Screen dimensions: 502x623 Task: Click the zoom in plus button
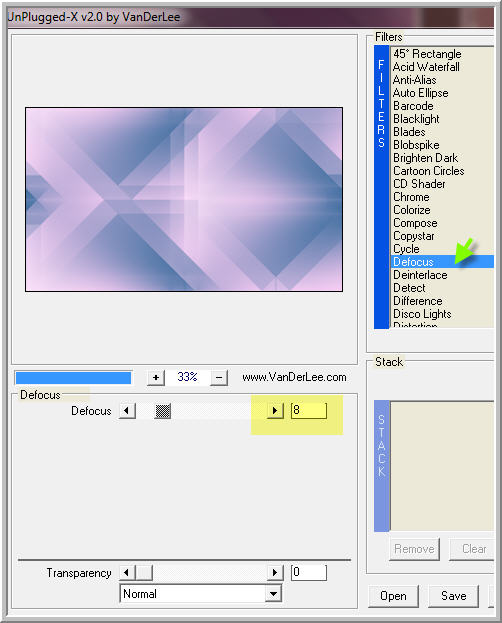coord(156,377)
